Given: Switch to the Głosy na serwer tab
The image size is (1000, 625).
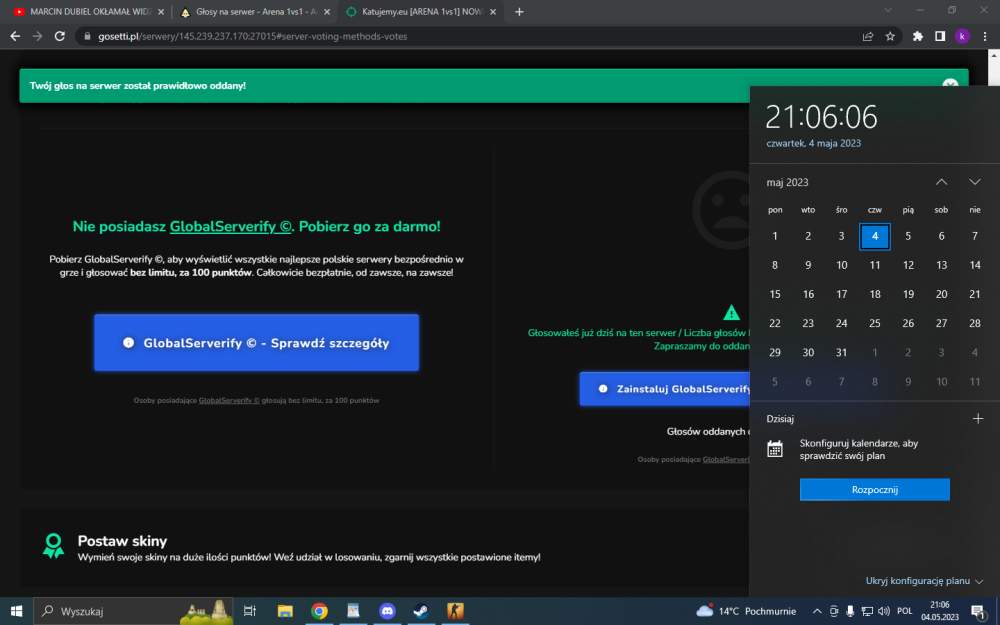Looking at the screenshot, I should 255,11.
